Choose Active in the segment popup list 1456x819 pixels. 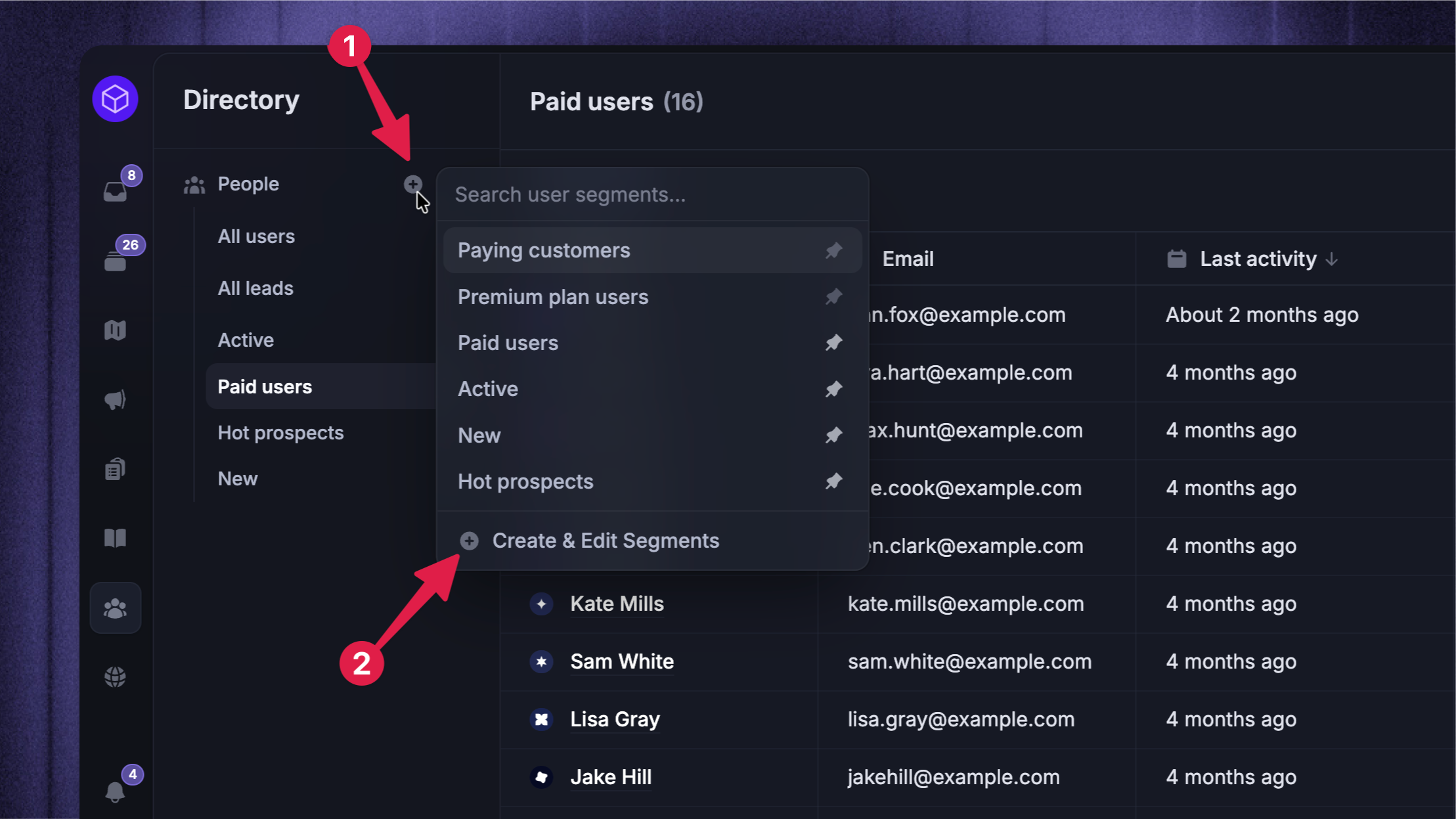[x=652, y=389]
